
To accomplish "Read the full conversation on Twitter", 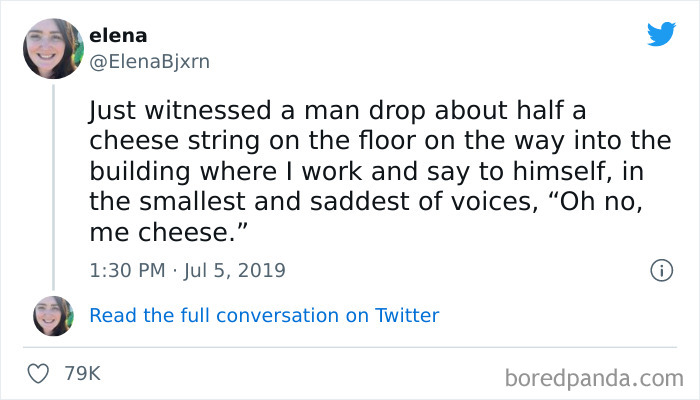I will coord(264,316).
